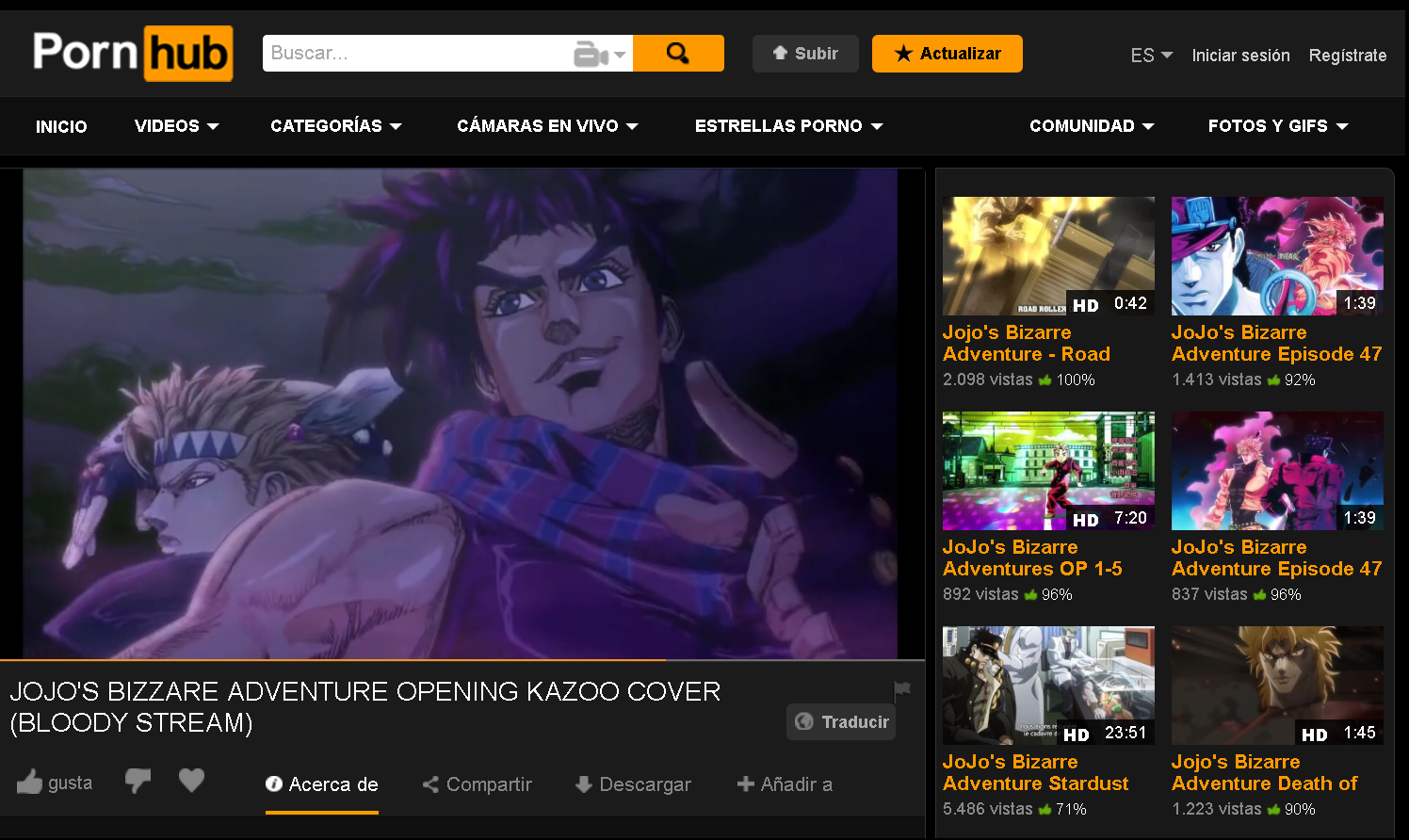Expand the VIDEOS menu

[177, 126]
